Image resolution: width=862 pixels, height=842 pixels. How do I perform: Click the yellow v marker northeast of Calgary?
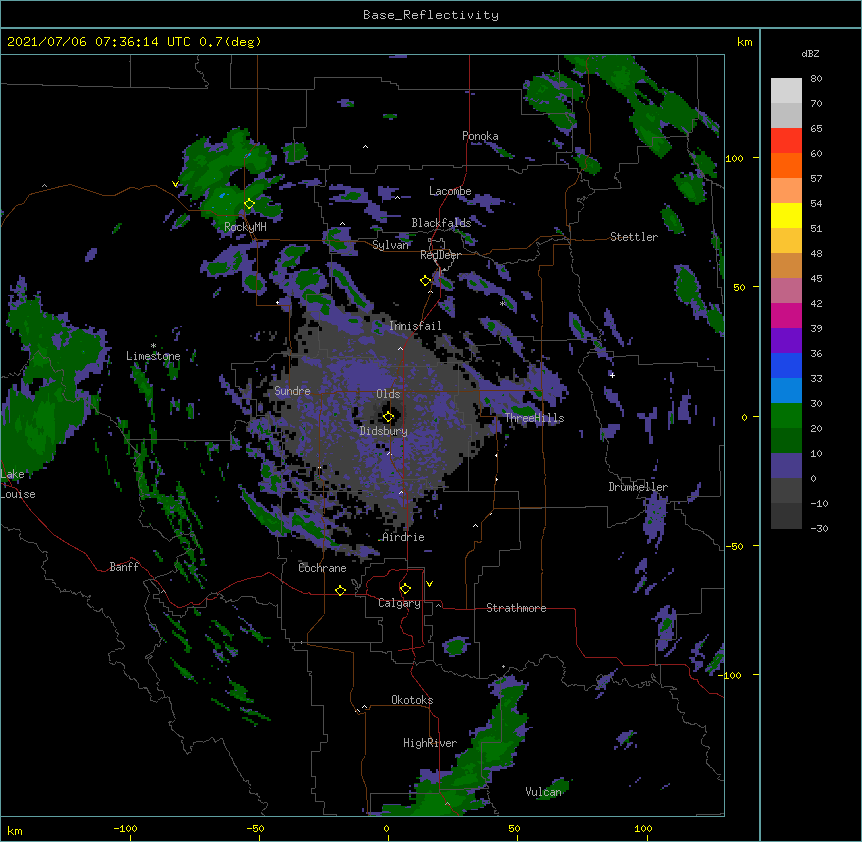(x=429, y=584)
